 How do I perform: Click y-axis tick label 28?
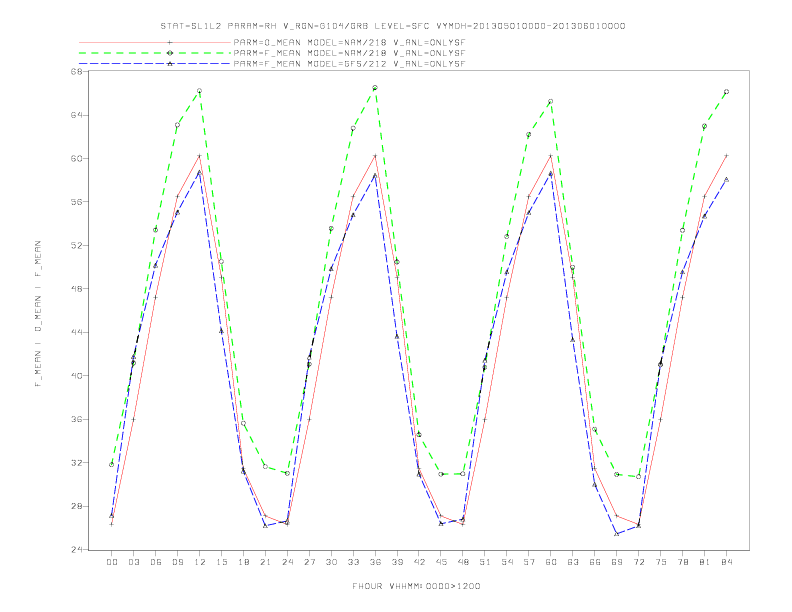point(76,506)
